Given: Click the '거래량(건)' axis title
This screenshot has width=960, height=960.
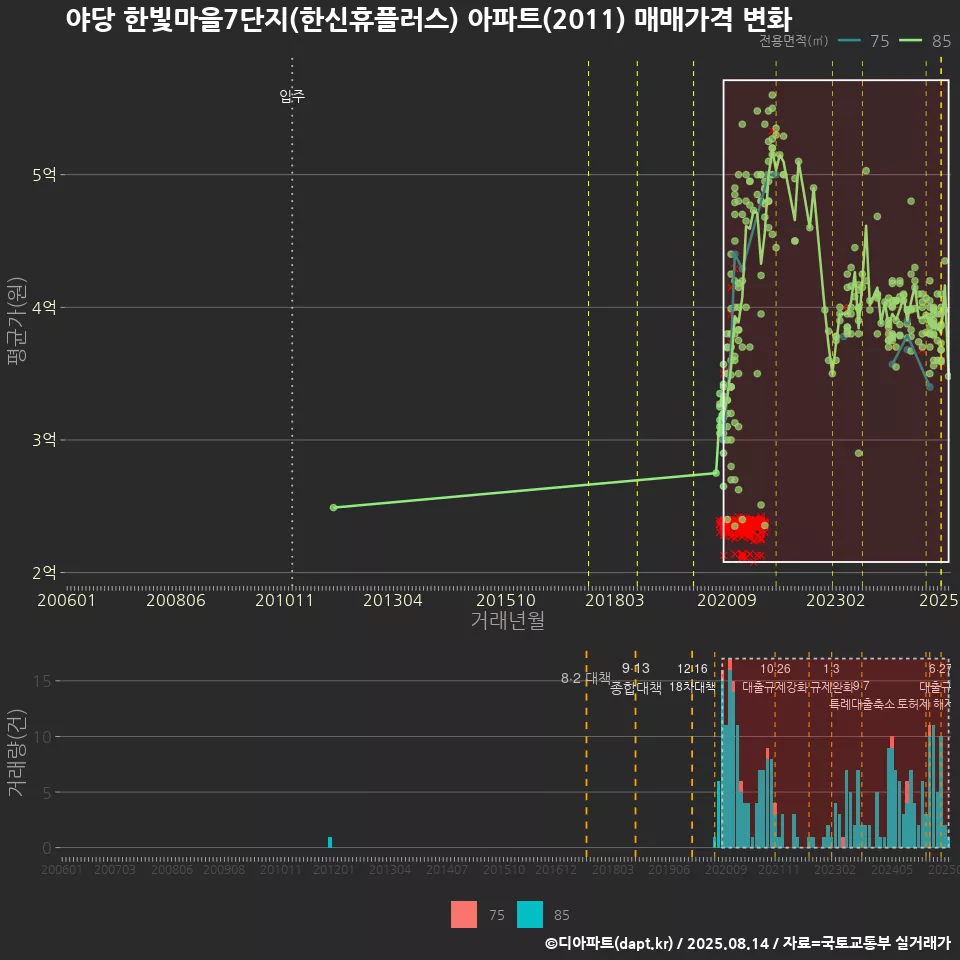Looking at the screenshot, I should [x=17, y=753].
